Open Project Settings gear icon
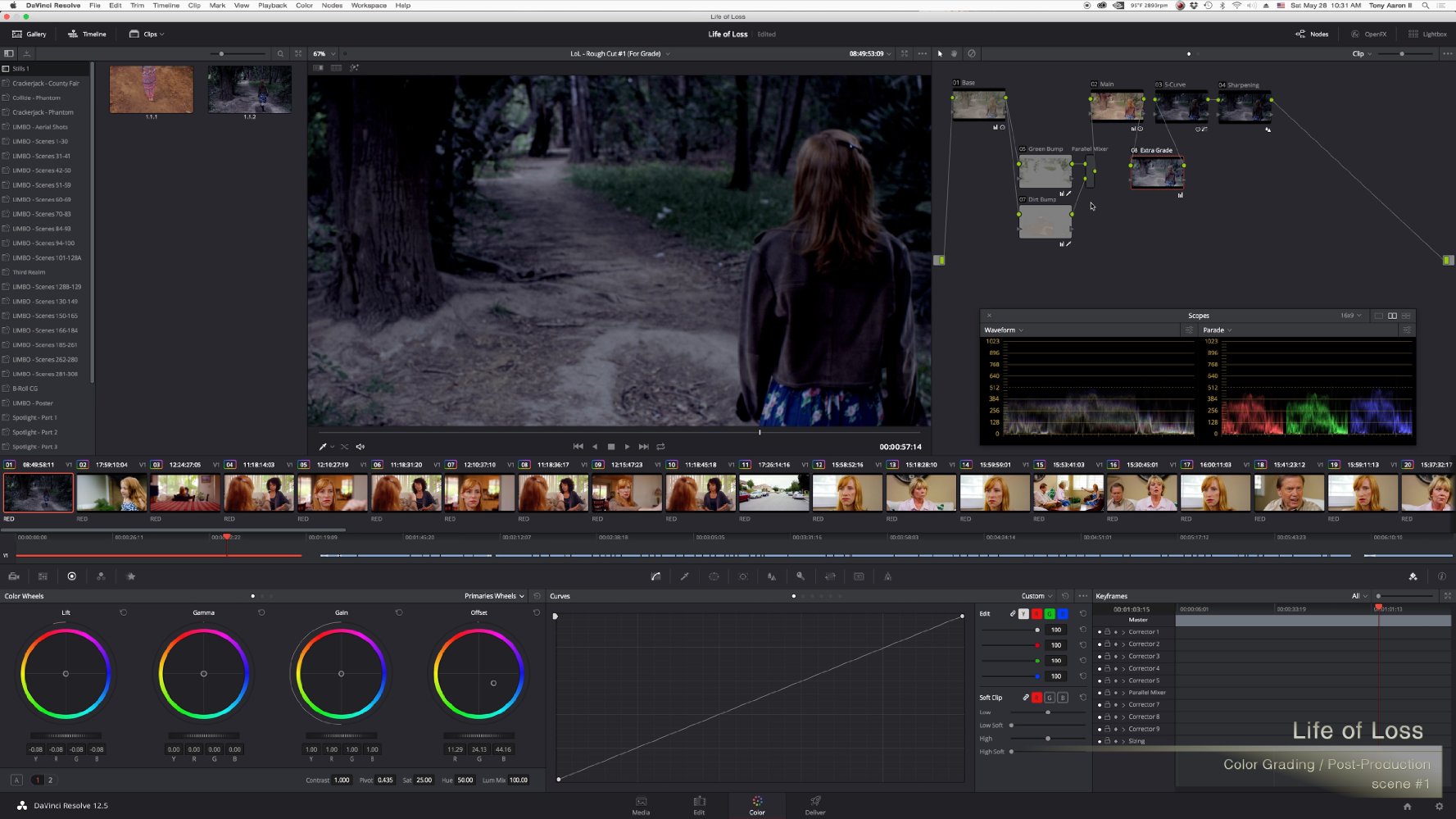 click(1439, 806)
